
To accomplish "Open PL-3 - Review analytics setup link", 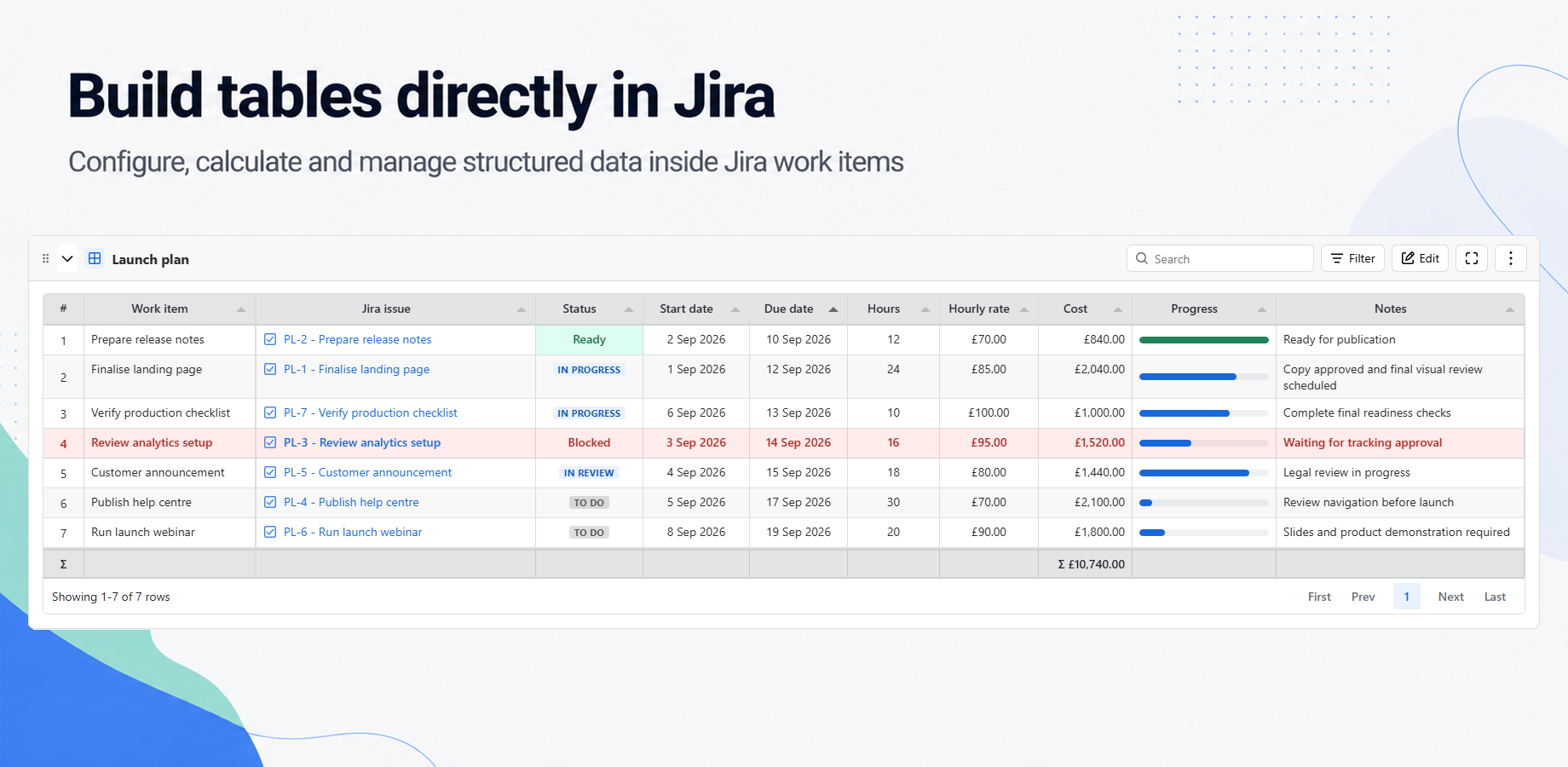I will (x=362, y=442).
